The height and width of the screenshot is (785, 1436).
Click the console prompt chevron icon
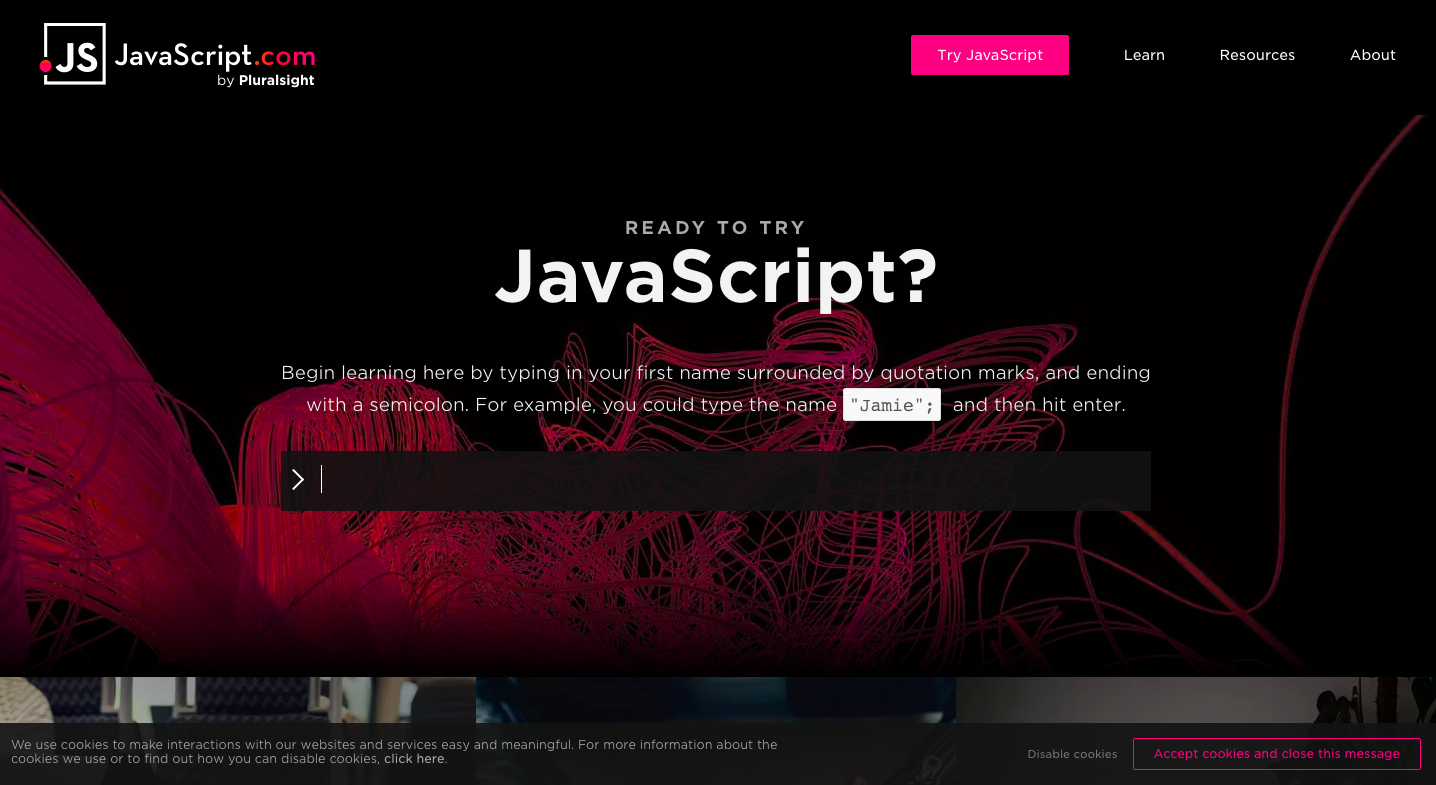[298, 480]
